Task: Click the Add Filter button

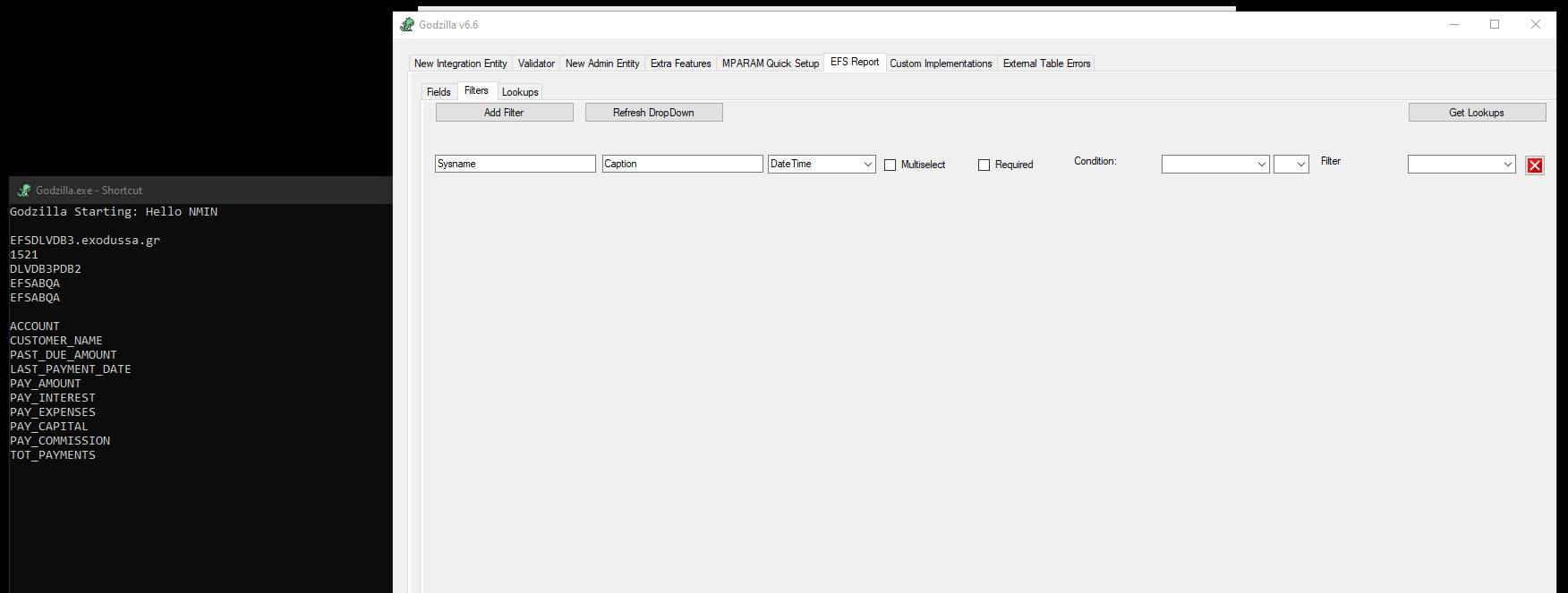Action: pyautogui.click(x=504, y=113)
